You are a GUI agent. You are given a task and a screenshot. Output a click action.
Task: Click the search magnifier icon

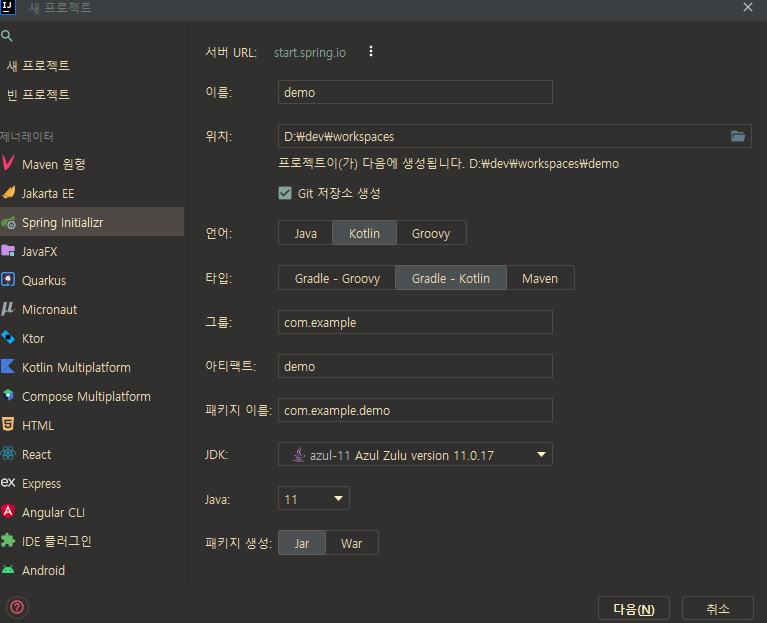7,36
